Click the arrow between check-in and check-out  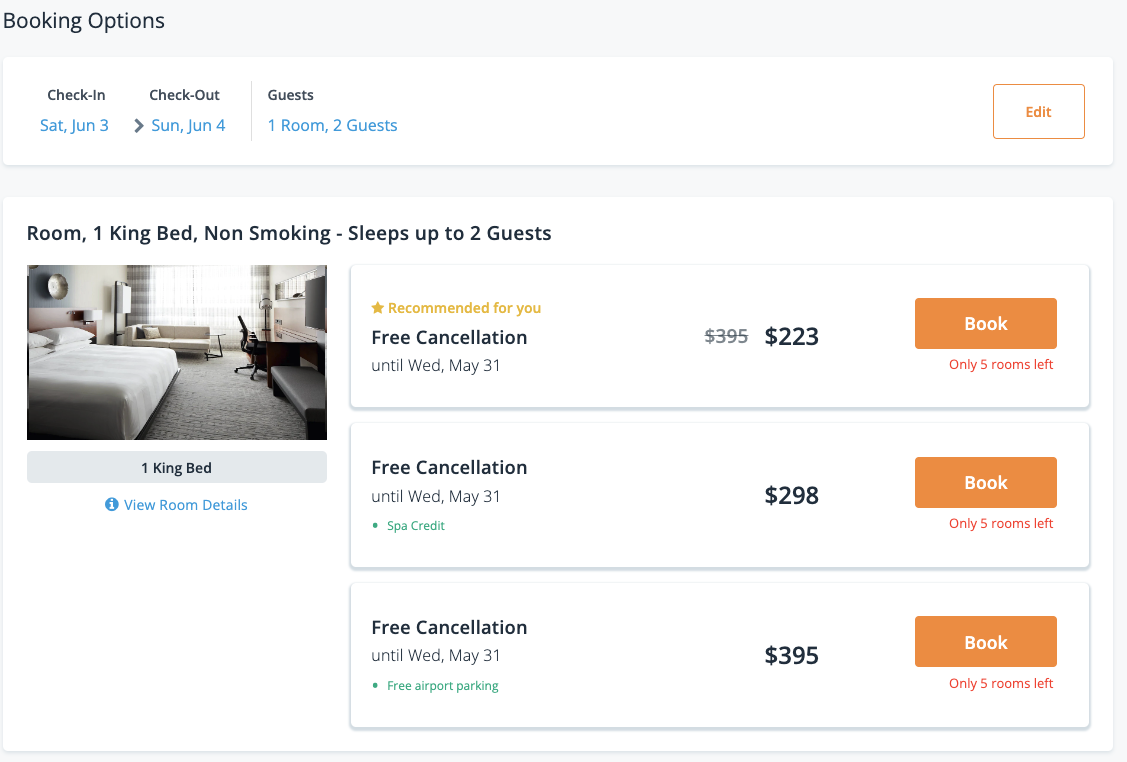click(139, 126)
